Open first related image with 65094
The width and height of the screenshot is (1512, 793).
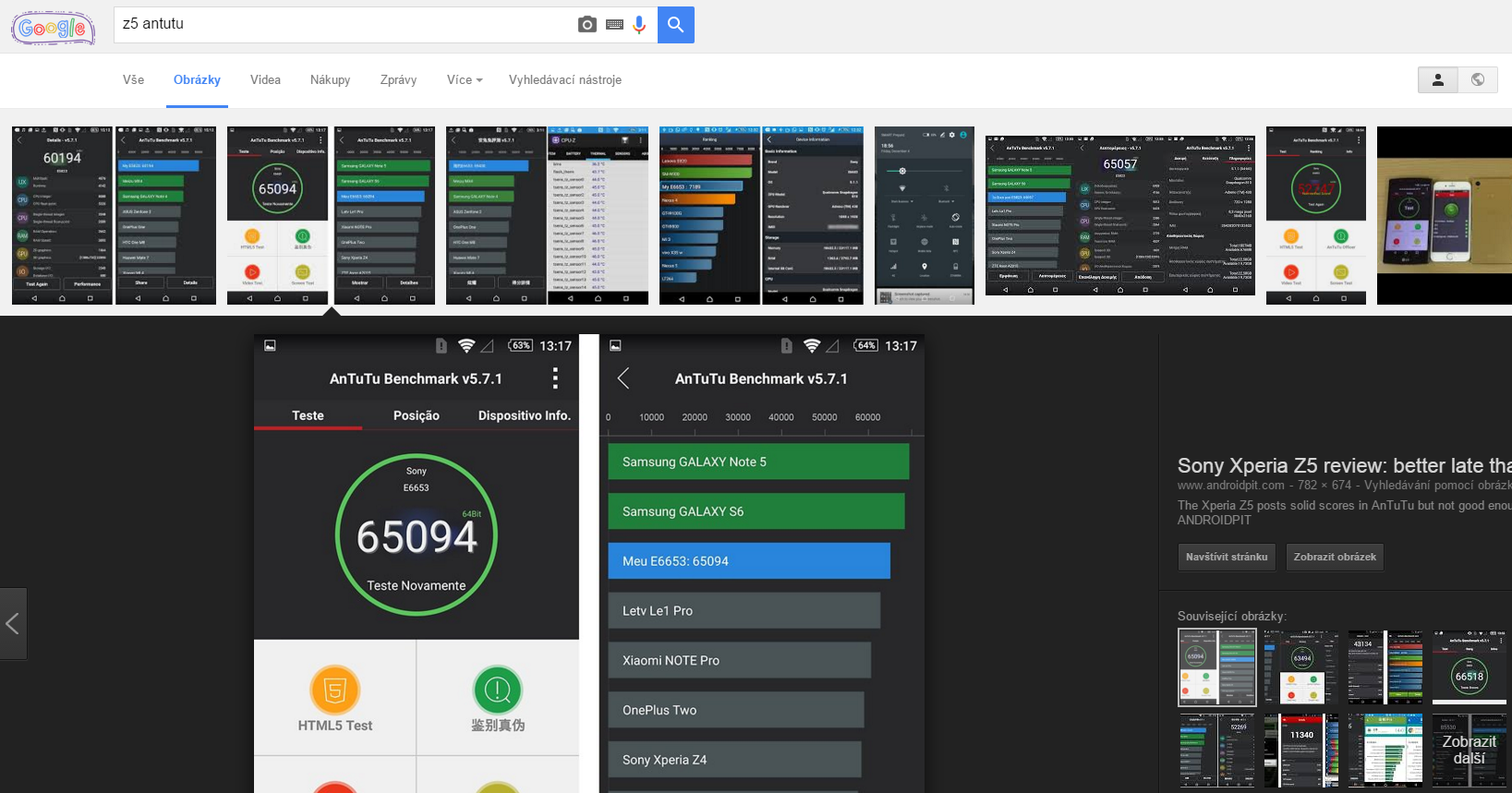1217,667
